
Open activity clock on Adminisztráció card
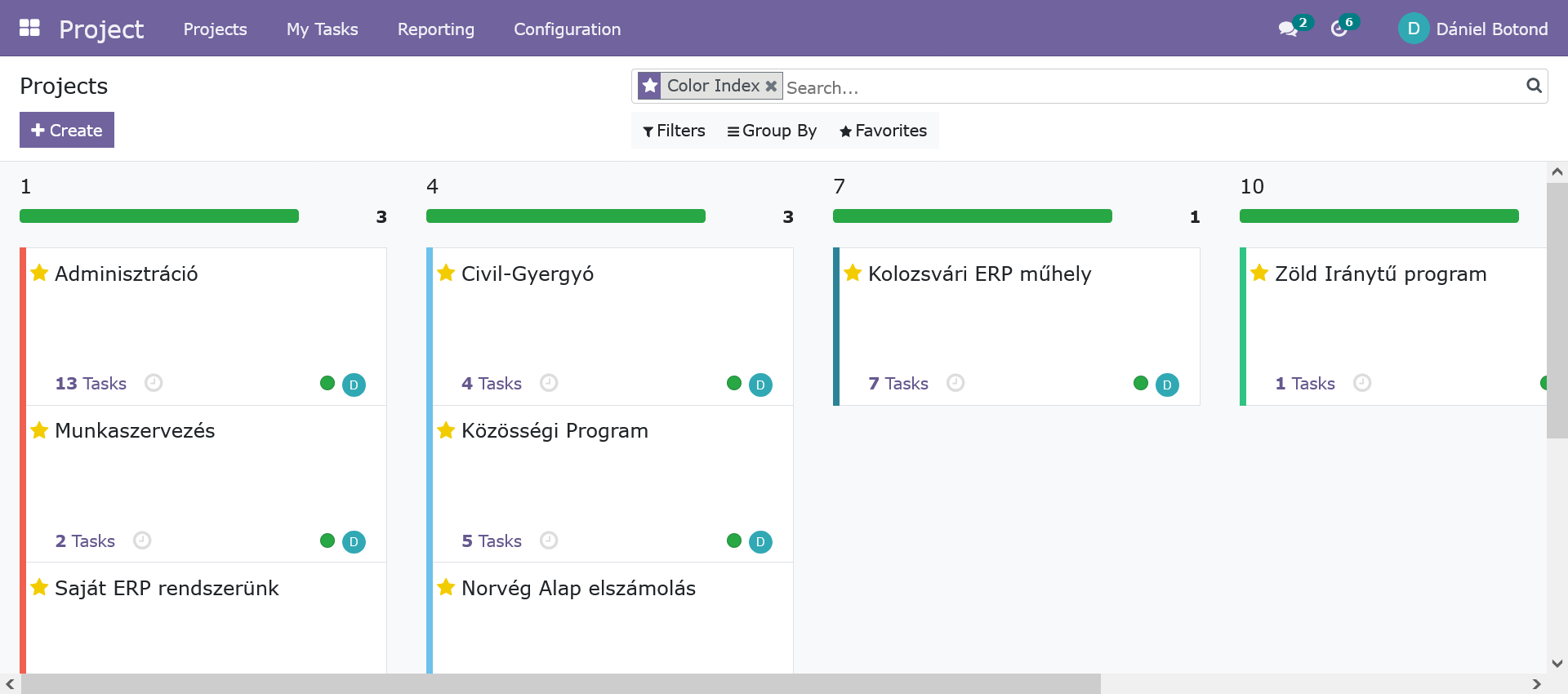[x=154, y=382]
